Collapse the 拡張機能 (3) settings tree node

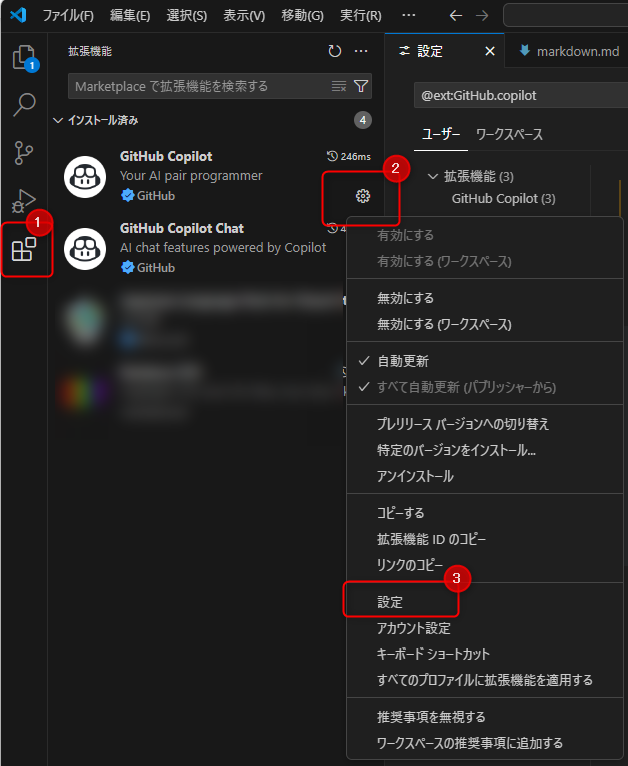(x=433, y=176)
